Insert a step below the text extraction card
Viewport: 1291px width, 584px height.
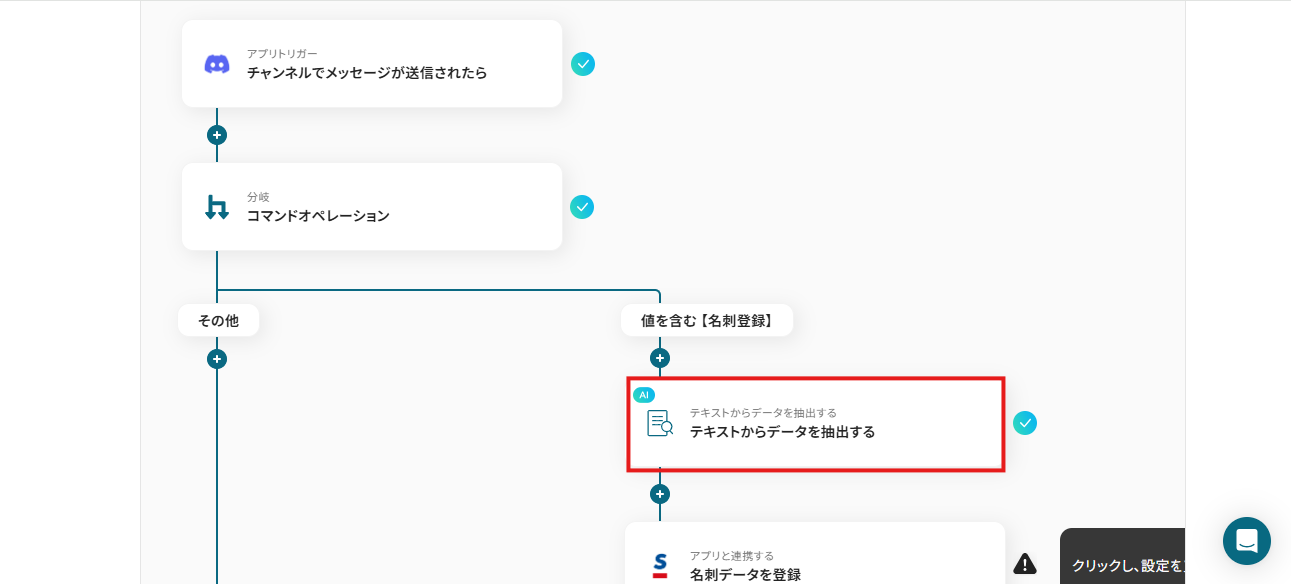pos(659,494)
